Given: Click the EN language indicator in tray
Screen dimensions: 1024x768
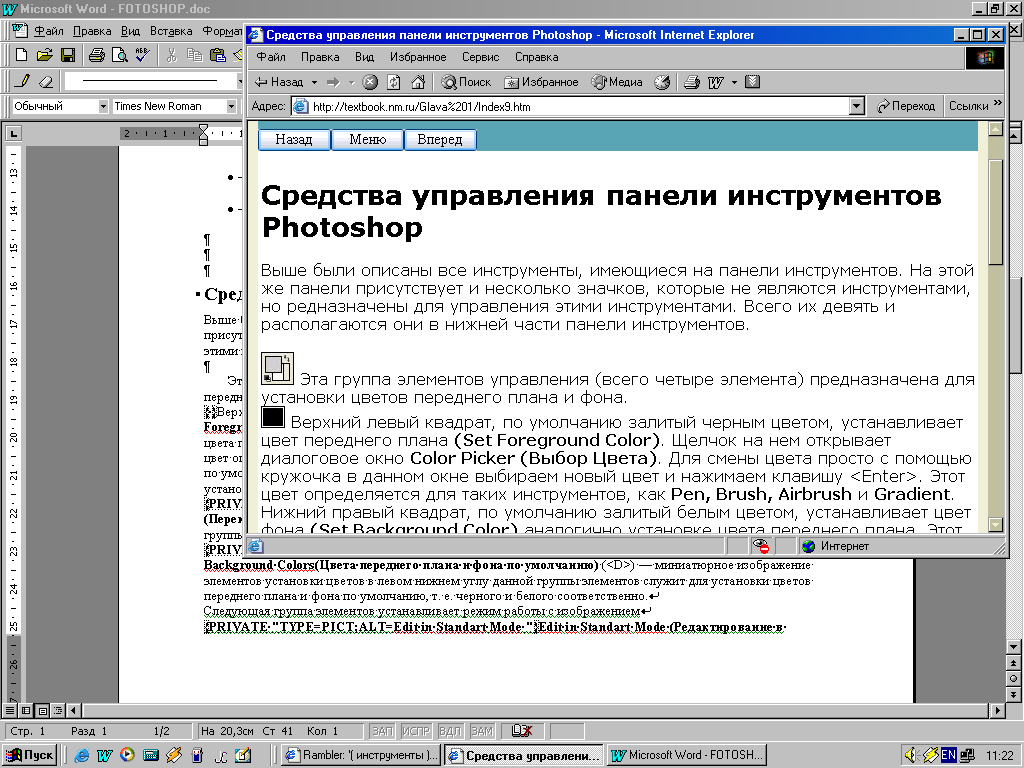Looking at the screenshot, I should point(948,755).
